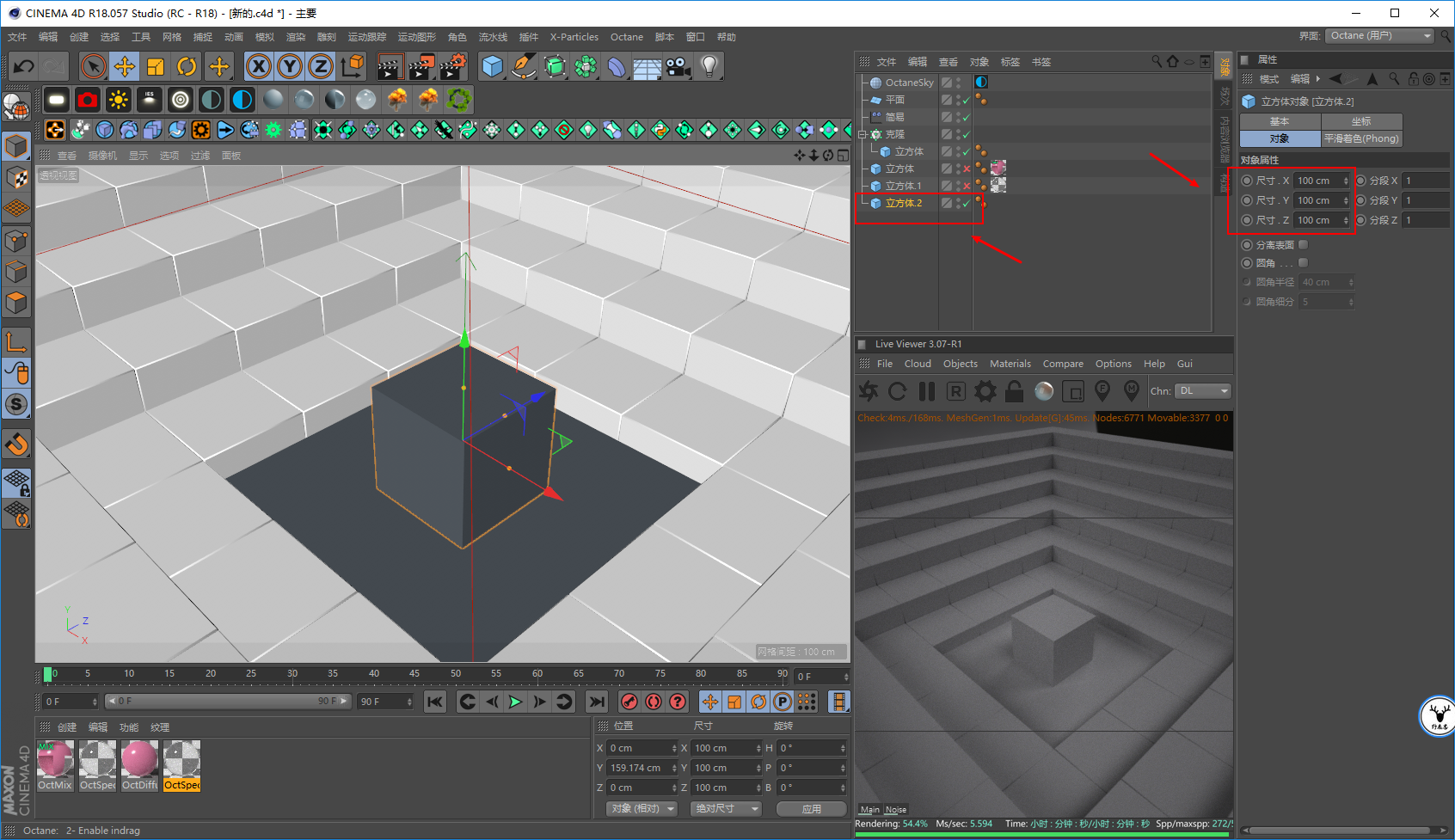This screenshot has width=1455, height=840.
Task: Toggle the green checkmark for 立方体.2
Action: [967, 204]
